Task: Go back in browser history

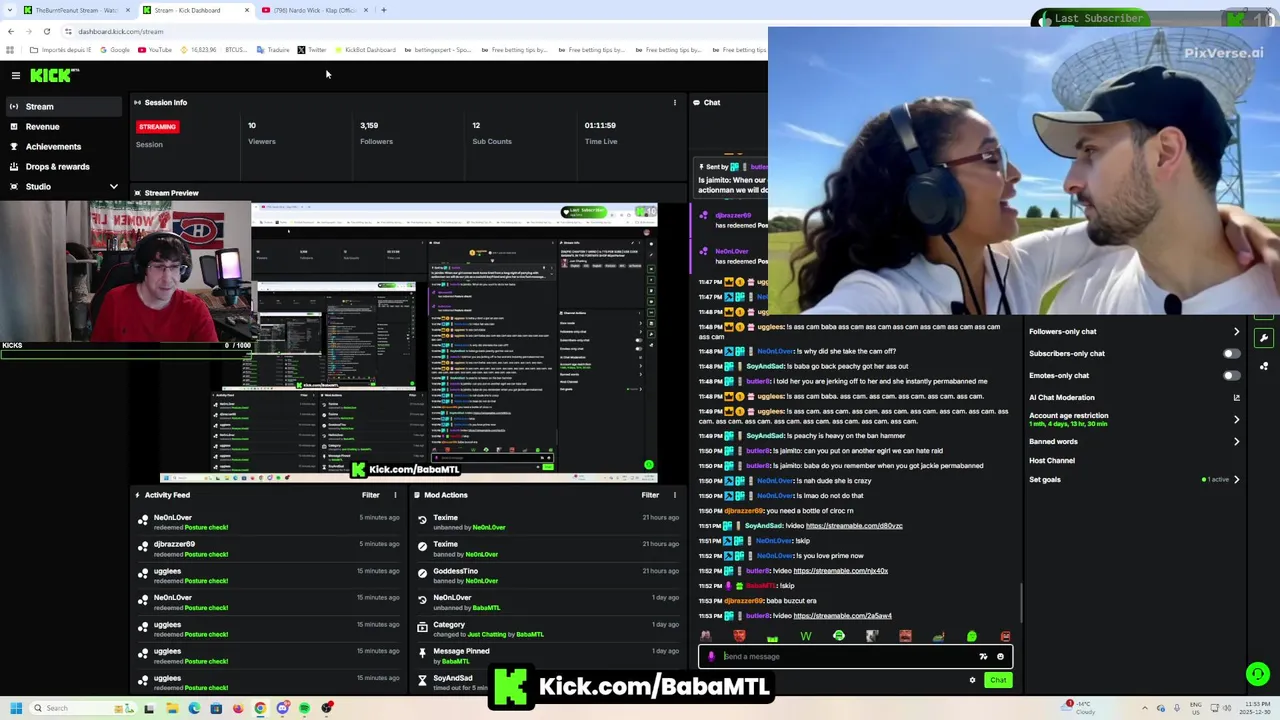Action: click(11, 31)
